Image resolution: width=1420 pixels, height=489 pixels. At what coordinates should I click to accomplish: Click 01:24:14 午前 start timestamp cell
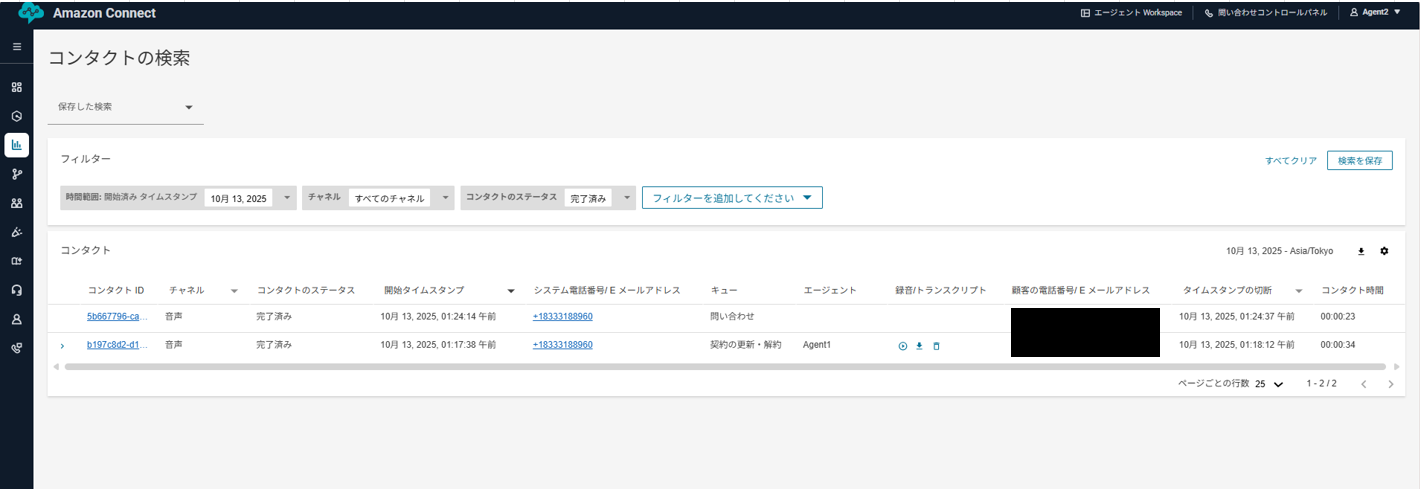pyautogui.click(x=438, y=316)
